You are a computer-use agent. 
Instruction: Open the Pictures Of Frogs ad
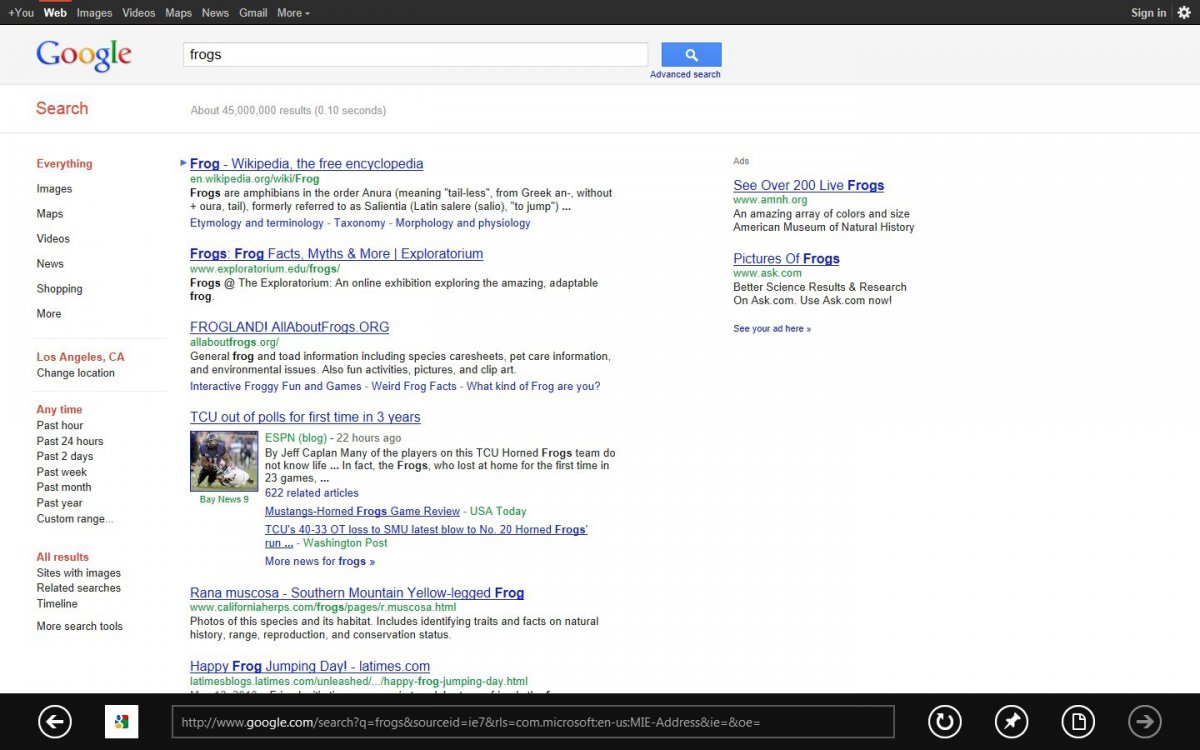(786, 258)
